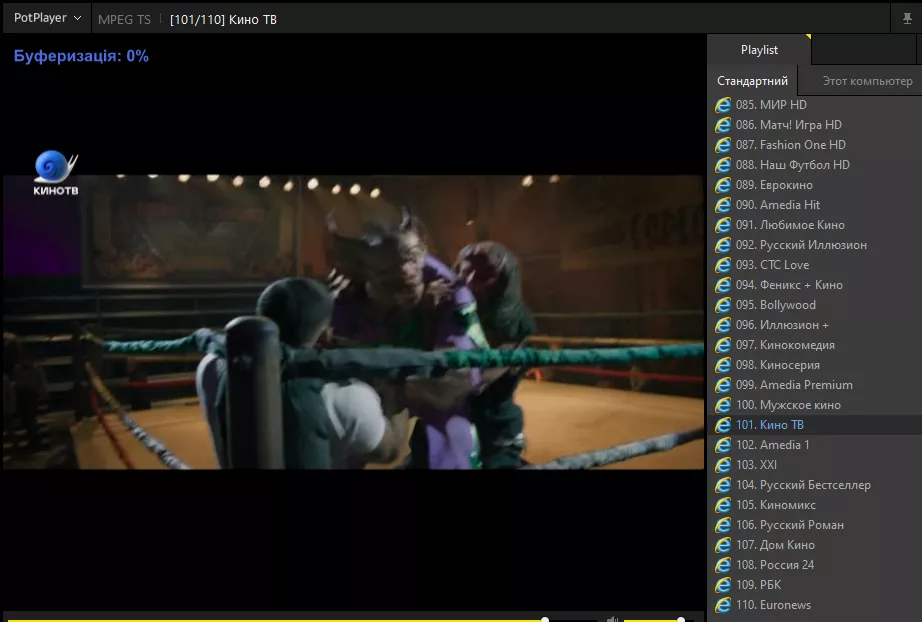
Task: Select channel 109. РБК
Action: tap(815, 584)
